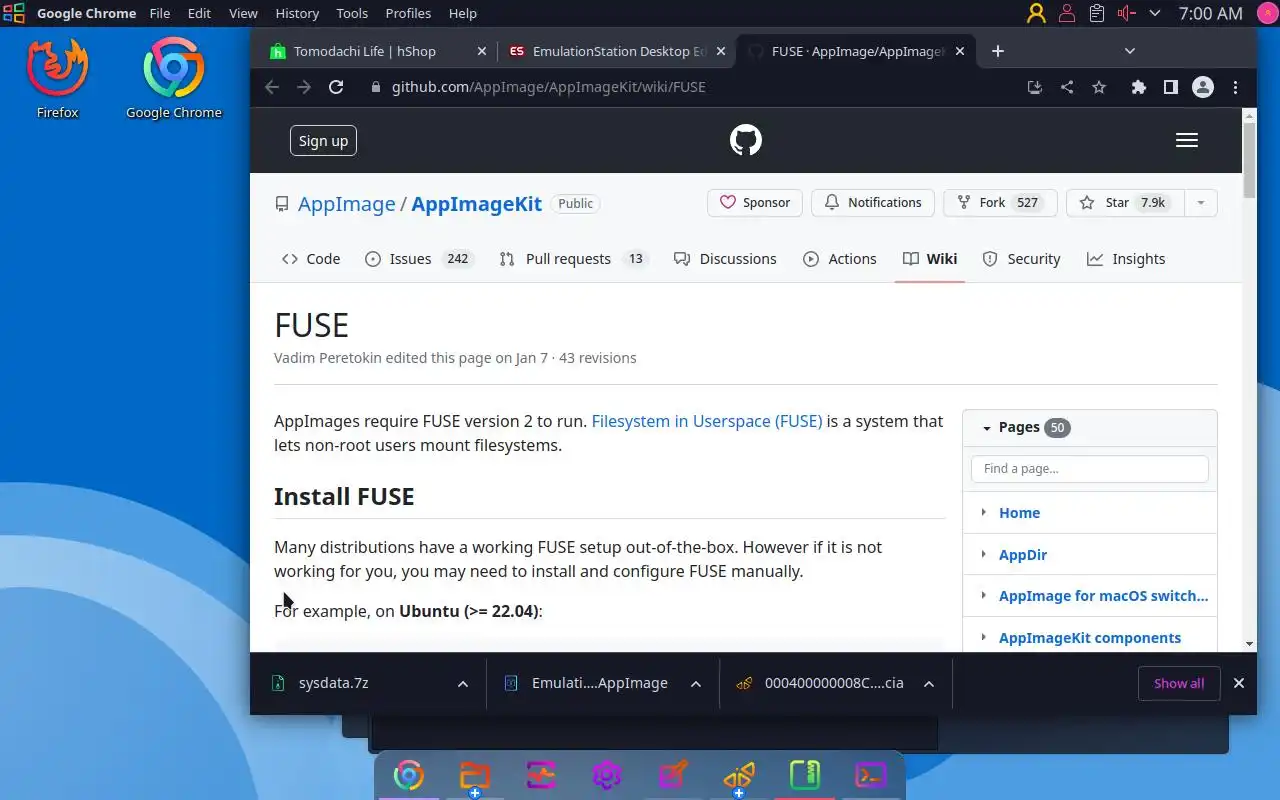
Task: Click the install app icon in address bar
Action: 1035,87
